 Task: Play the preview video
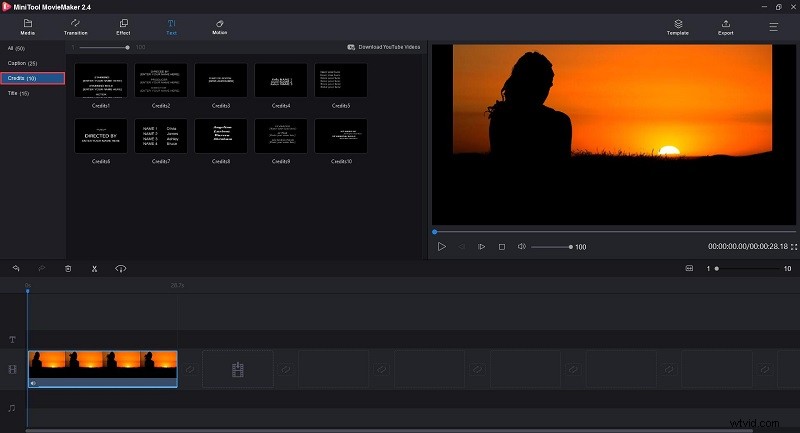click(x=441, y=246)
